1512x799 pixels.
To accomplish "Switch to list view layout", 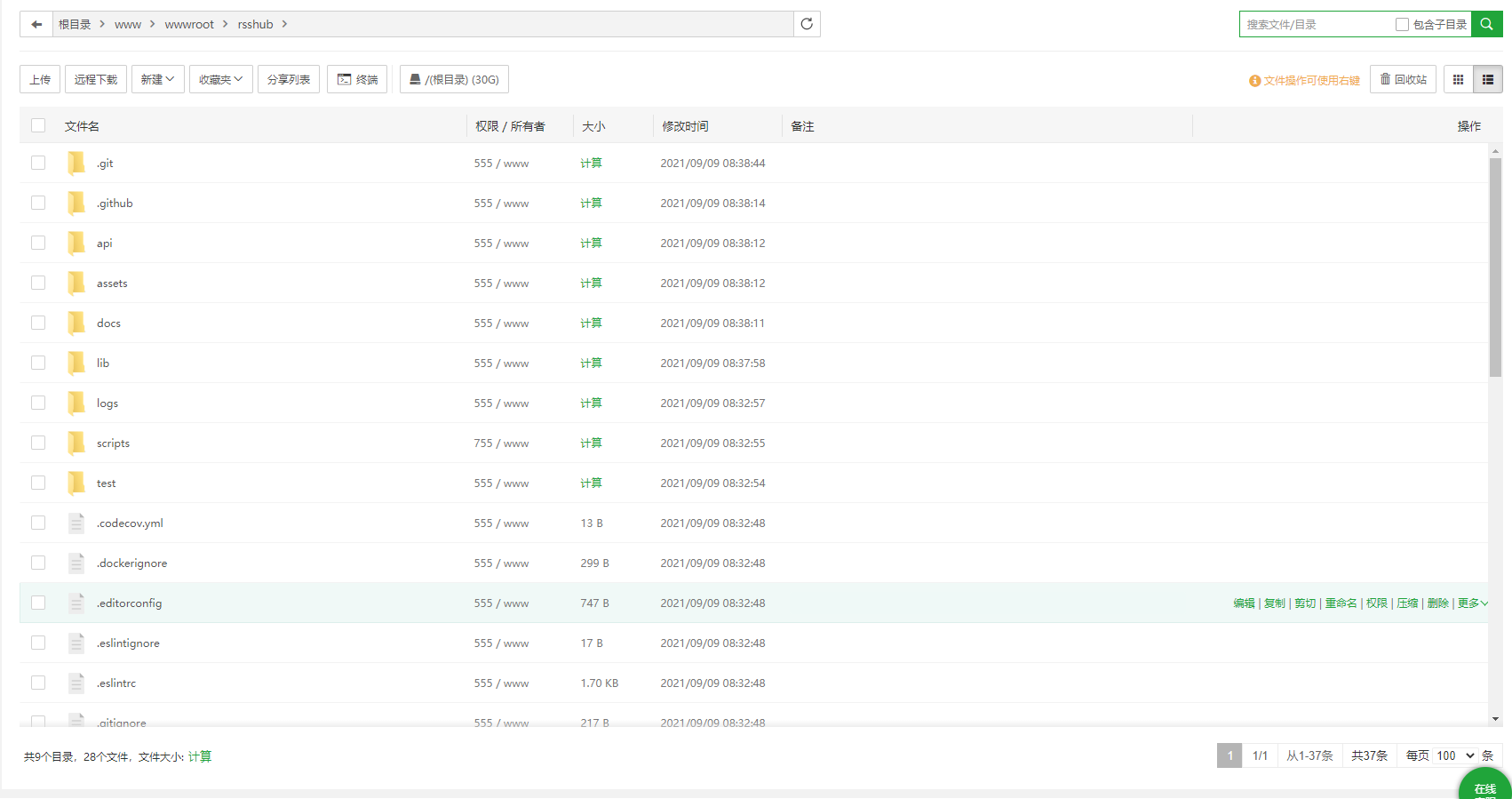I will (1487, 79).
